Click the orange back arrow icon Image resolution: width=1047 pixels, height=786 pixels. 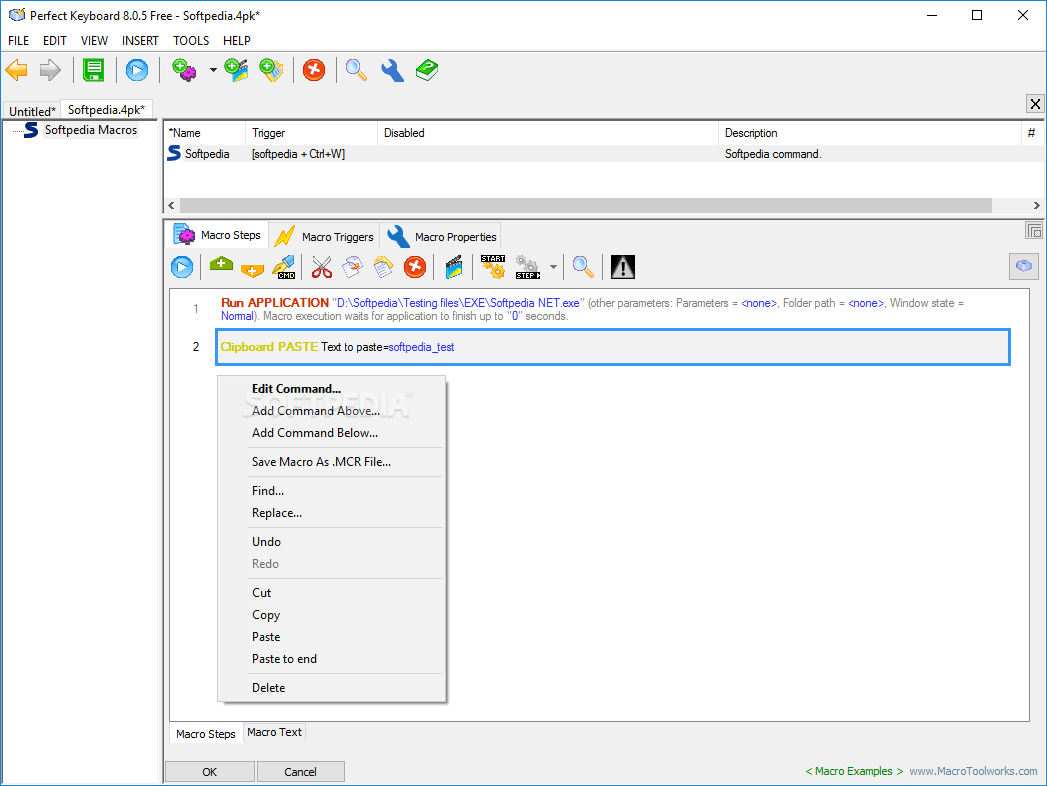(17, 70)
